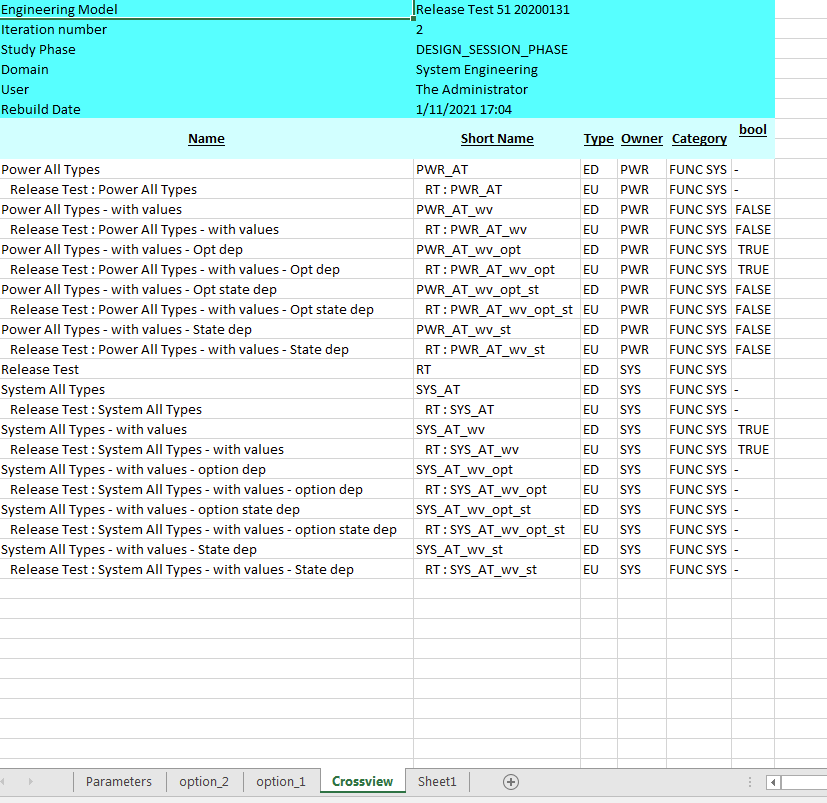The image size is (827, 803).
Task: Switch to the Parameters sheet
Action: click(x=118, y=781)
